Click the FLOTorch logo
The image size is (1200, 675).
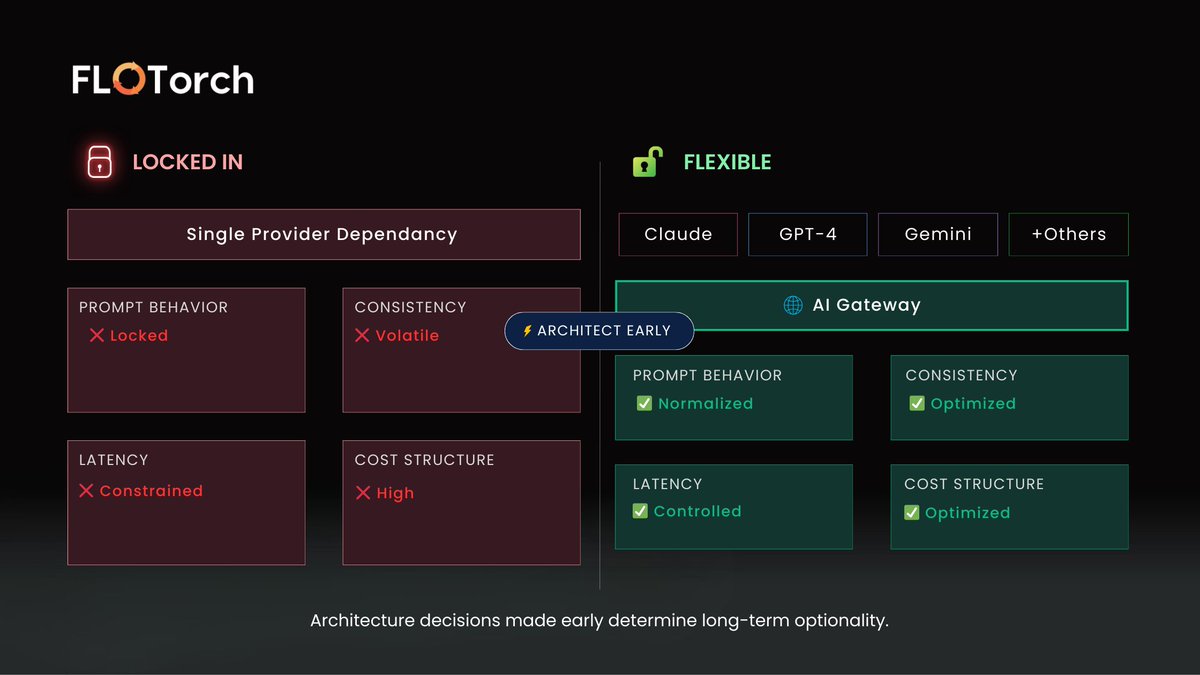(163, 80)
